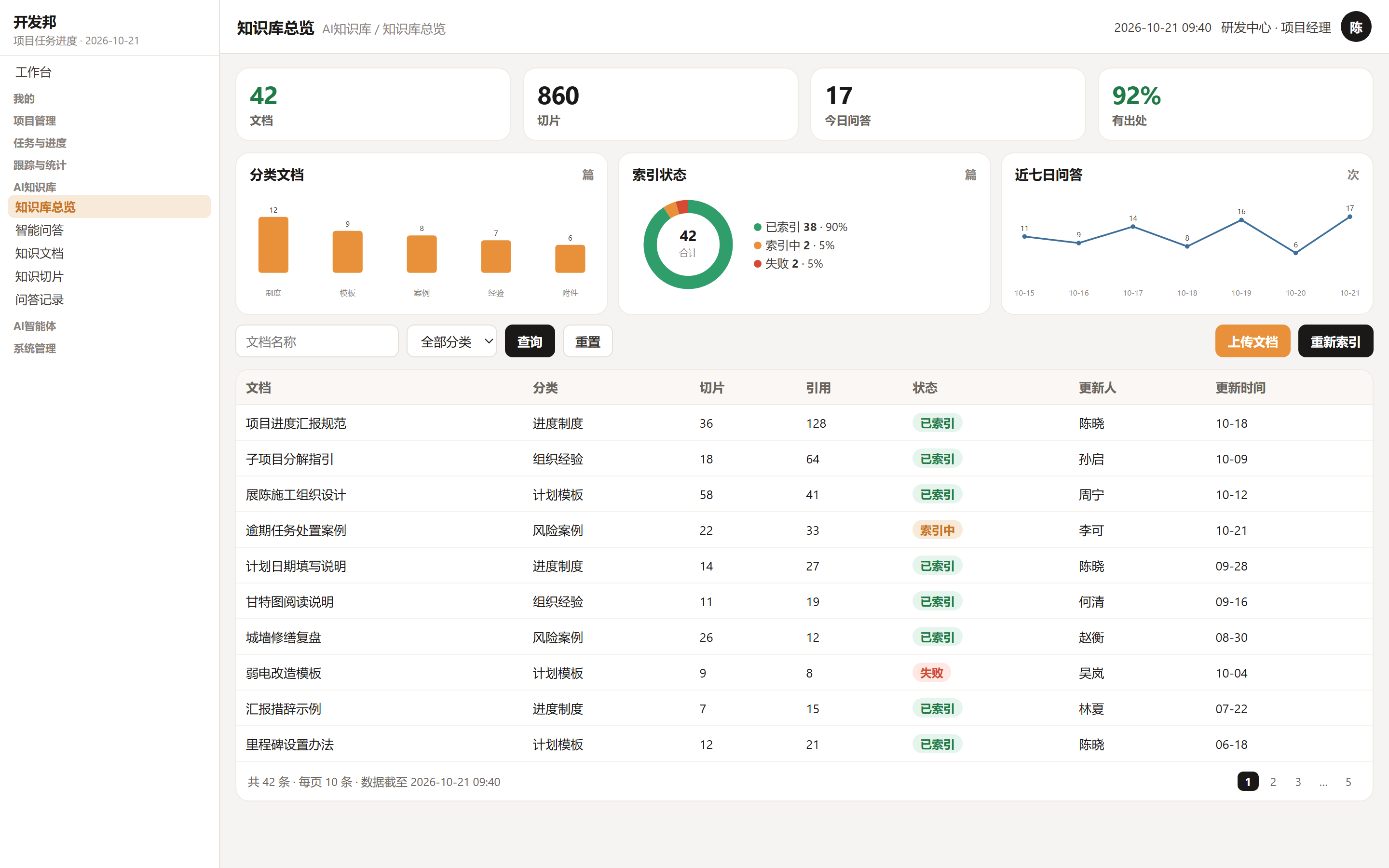Viewport: 1389px width, 868px height.
Task: Open 知识文档 in the sidebar
Action: (x=109, y=253)
